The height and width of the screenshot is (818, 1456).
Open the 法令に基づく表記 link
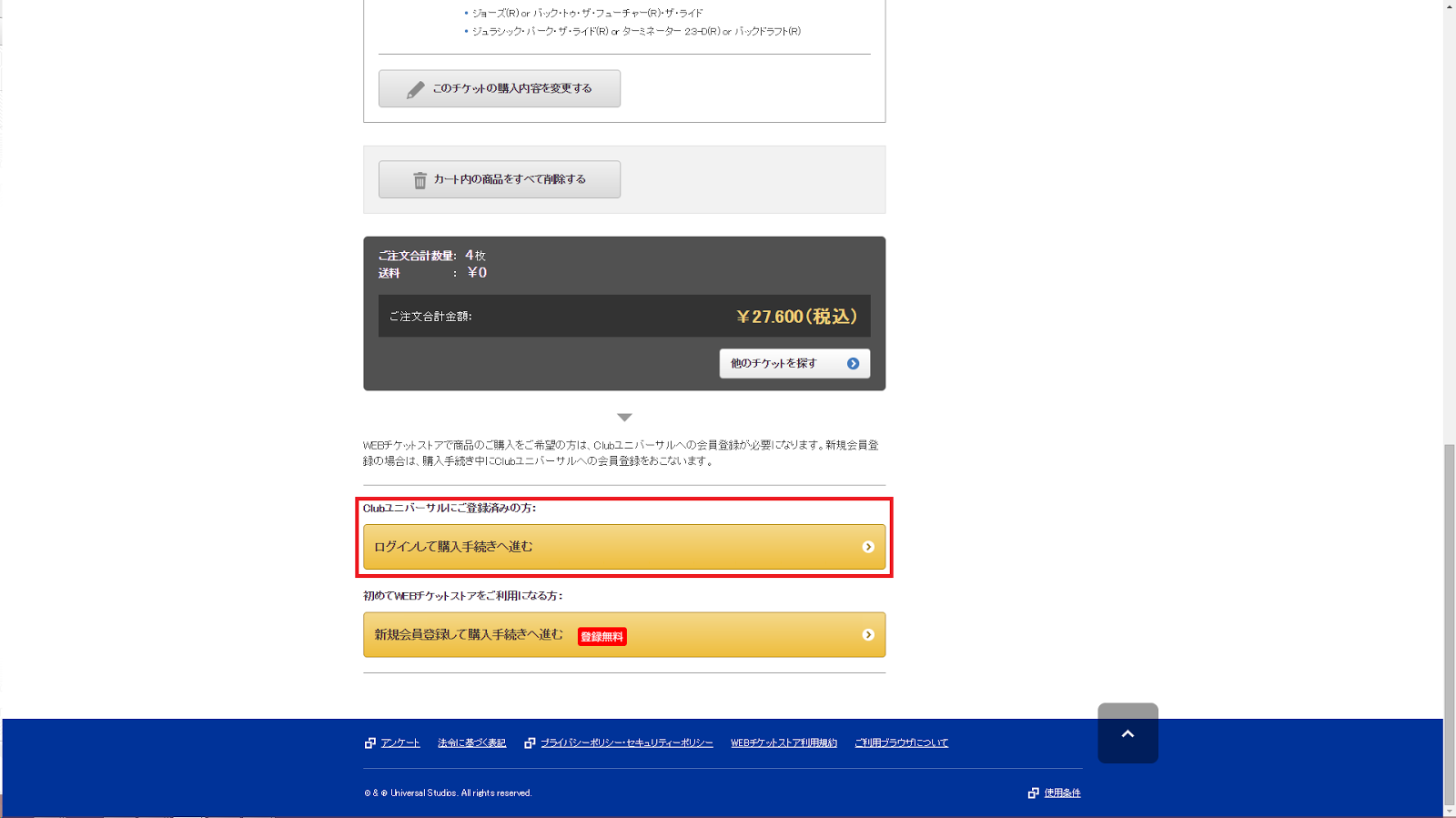click(x=471, y=743)
